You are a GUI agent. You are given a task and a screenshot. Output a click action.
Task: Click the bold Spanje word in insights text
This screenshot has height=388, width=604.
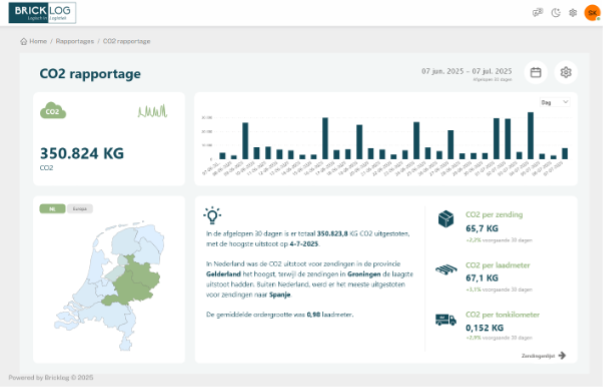coord(280,295)
